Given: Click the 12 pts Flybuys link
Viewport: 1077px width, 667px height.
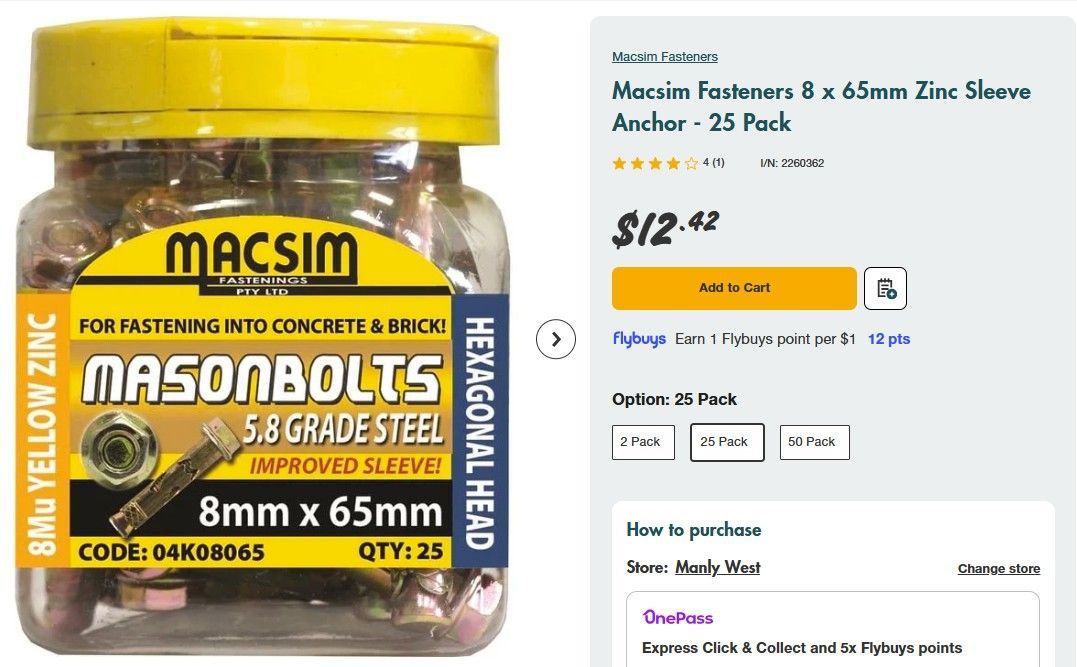Looking at the screenshot, I should pyautogui.click(x=889, y=339).
